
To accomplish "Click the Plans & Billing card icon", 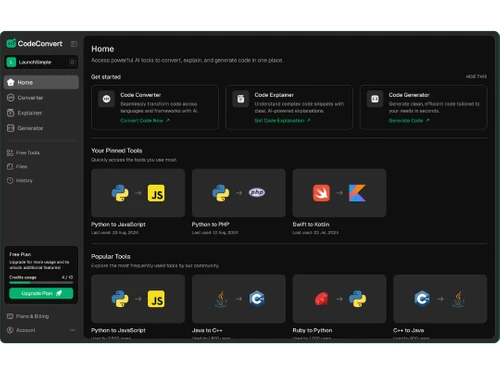I will (x=10, y=316).
